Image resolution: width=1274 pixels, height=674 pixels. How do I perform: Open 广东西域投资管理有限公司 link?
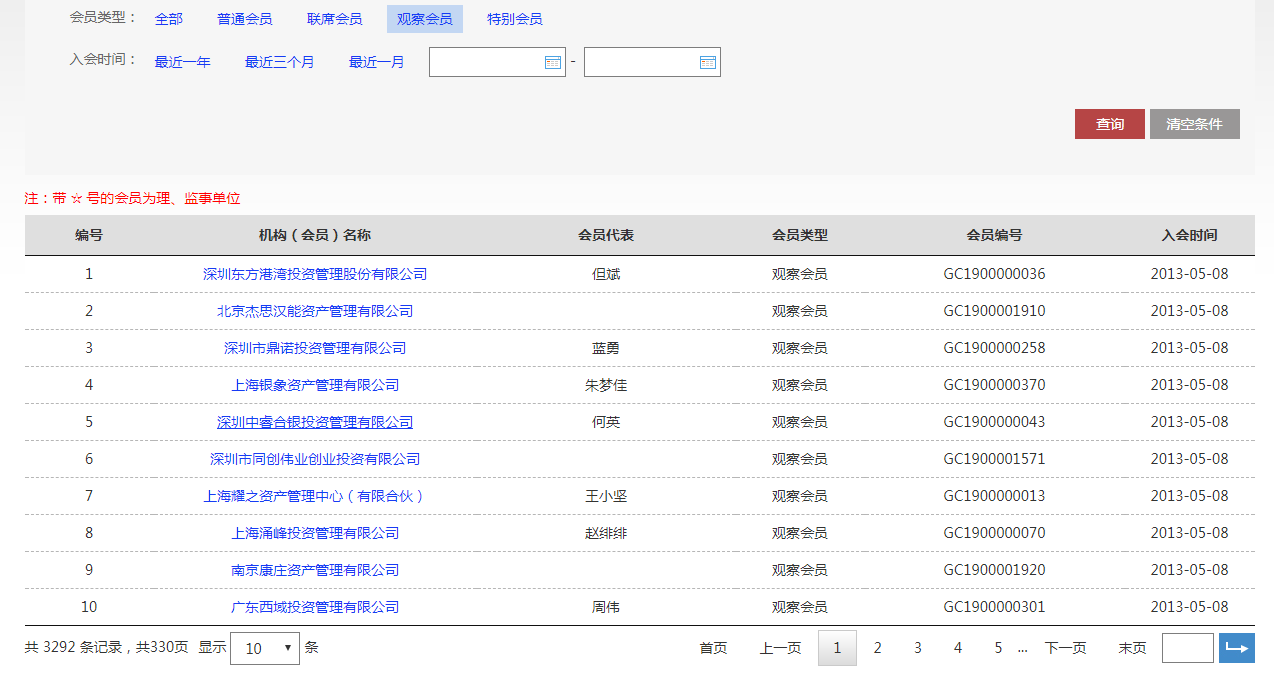pos(315,607)
